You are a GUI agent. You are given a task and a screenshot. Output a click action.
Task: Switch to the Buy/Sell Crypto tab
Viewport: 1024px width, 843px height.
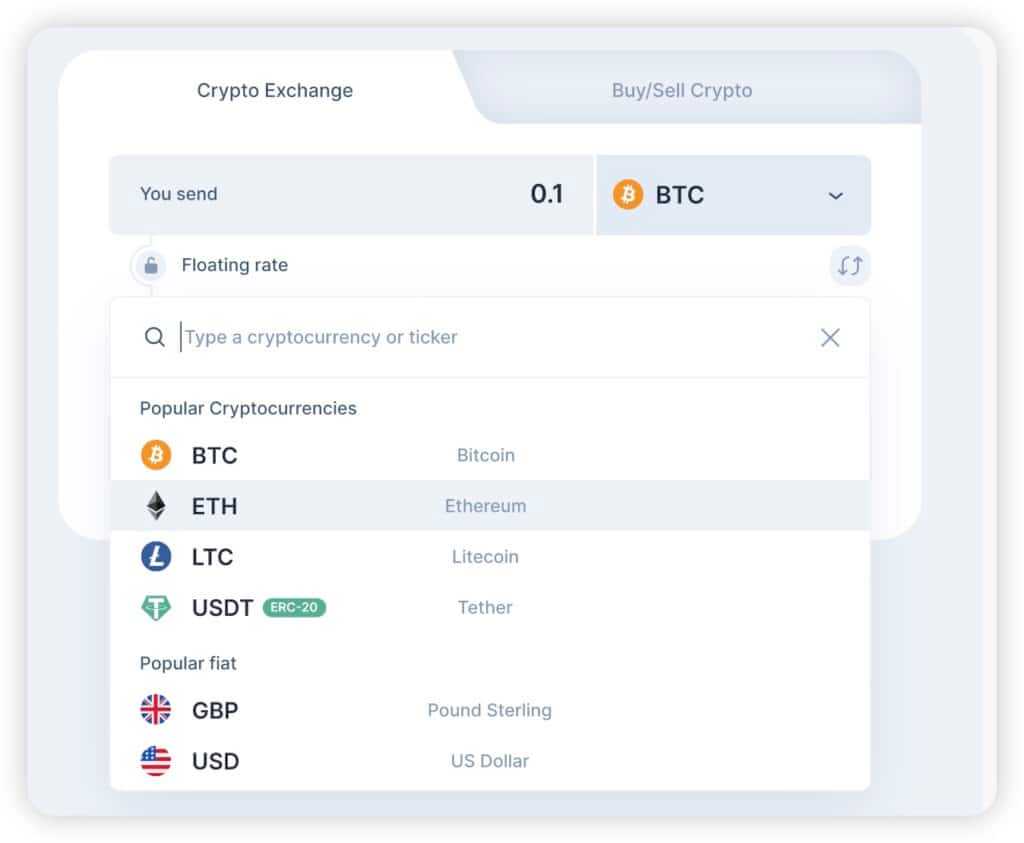click(682, 90)
